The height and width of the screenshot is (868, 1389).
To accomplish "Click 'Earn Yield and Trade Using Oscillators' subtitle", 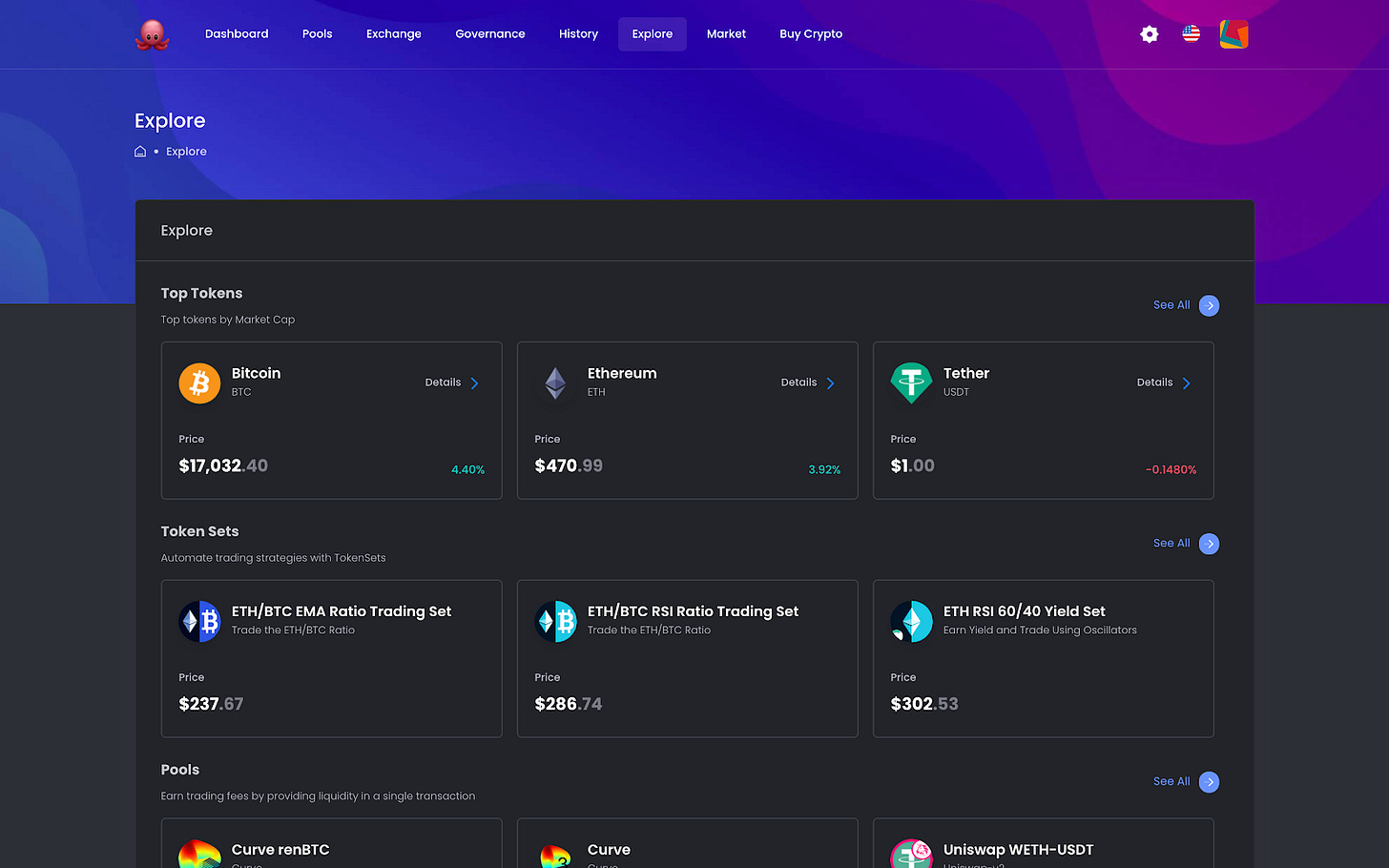I will (1040, 630).
